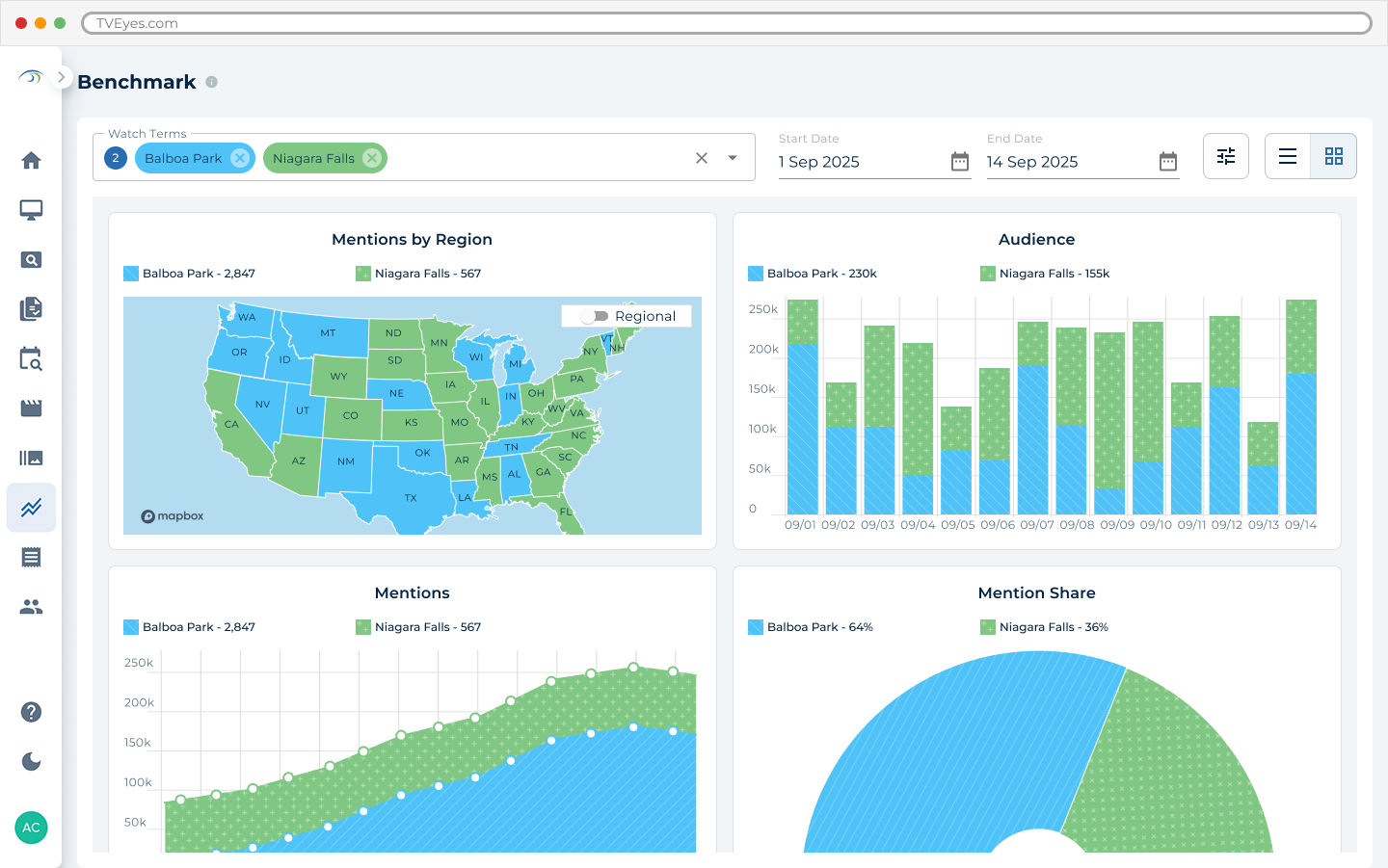Open the calendar search icon in sidebar
Screen dimensions: 1388x868
(31, 359)
